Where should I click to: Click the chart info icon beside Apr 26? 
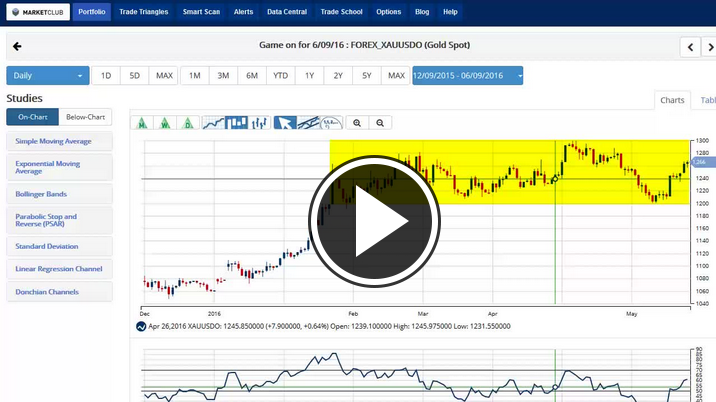click(141, 327)
